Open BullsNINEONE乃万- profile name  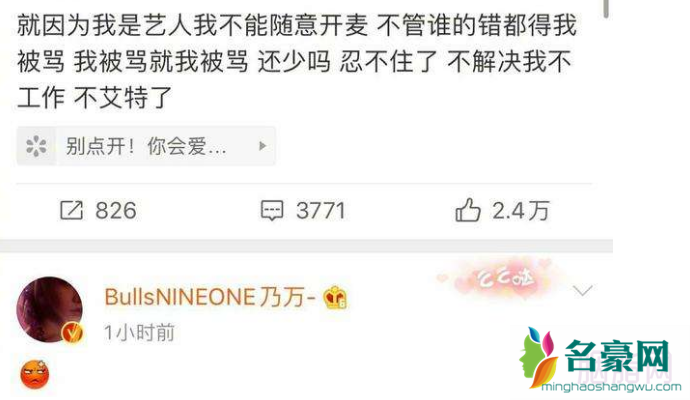click(210, 297)
